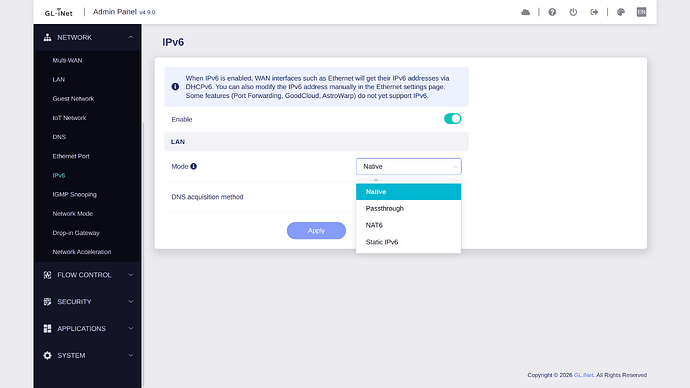The image size is (690, 388).
Task: Open Network Mode page
Action: coord(73,213)
